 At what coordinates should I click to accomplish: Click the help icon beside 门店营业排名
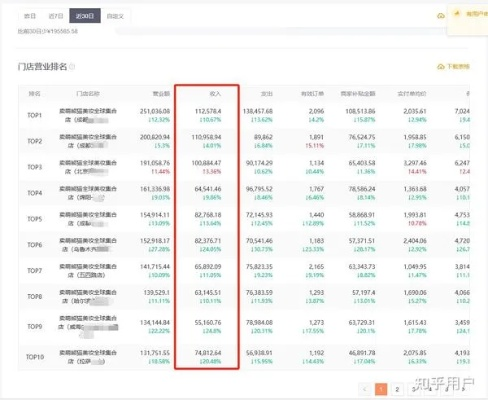point(72,67)
